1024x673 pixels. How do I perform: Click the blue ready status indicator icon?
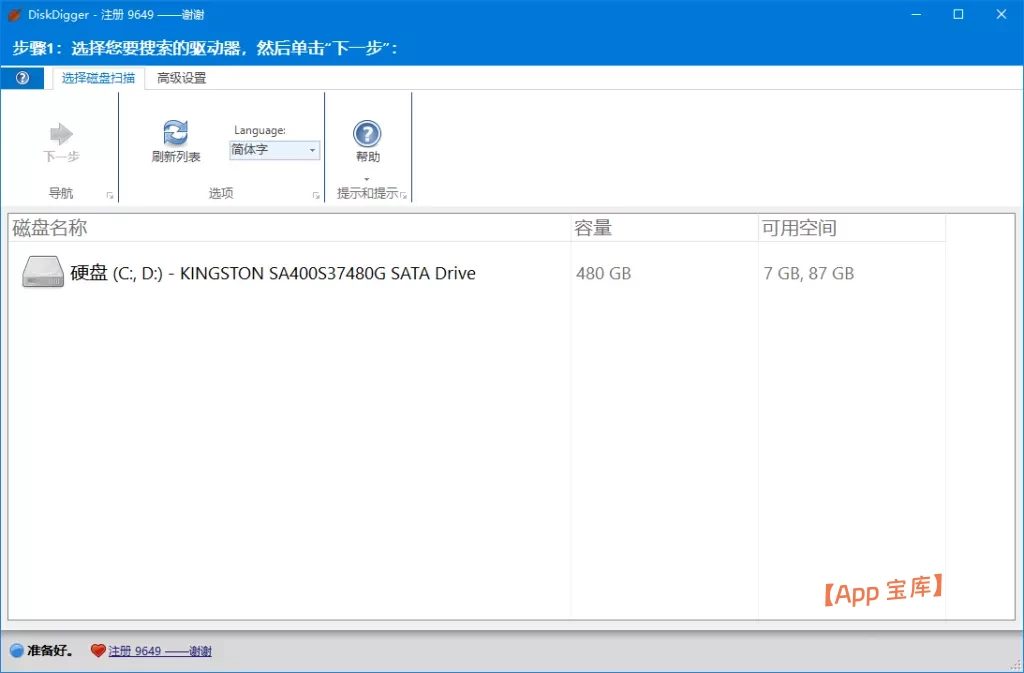[x=16, y=651]
